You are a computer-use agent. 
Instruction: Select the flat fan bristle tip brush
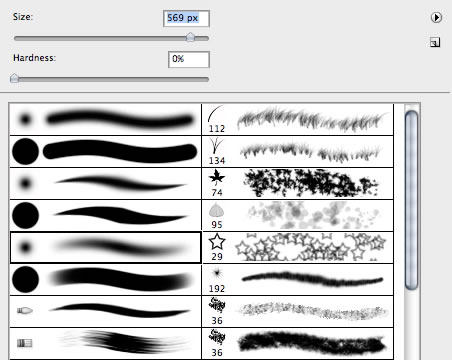105,344
